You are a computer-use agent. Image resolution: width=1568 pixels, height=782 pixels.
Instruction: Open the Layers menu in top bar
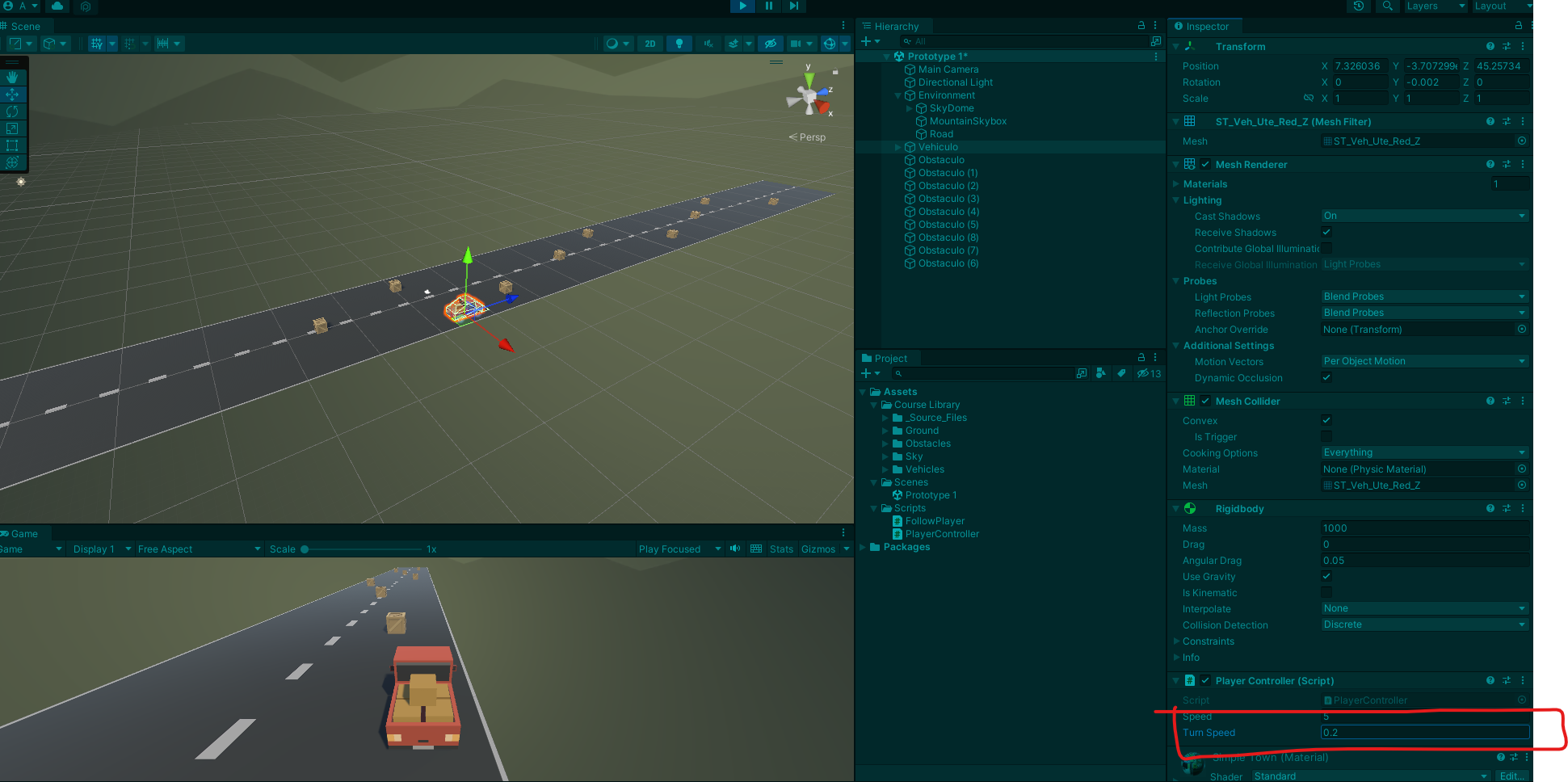point(1435,6)
